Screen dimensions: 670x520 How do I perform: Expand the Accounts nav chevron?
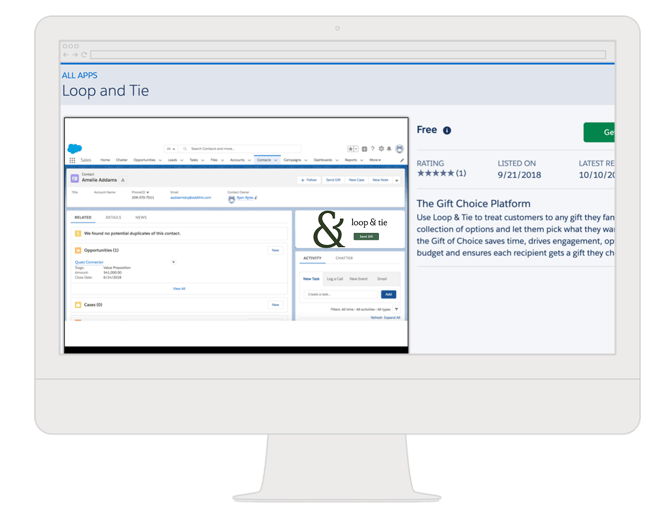coord(249,160)
